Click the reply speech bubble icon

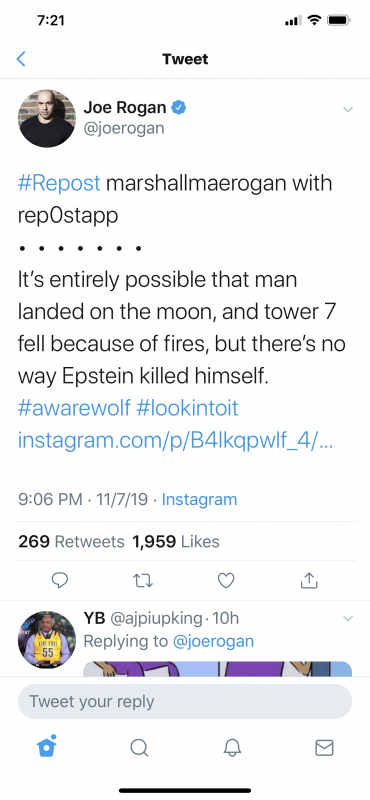(60, 580)
